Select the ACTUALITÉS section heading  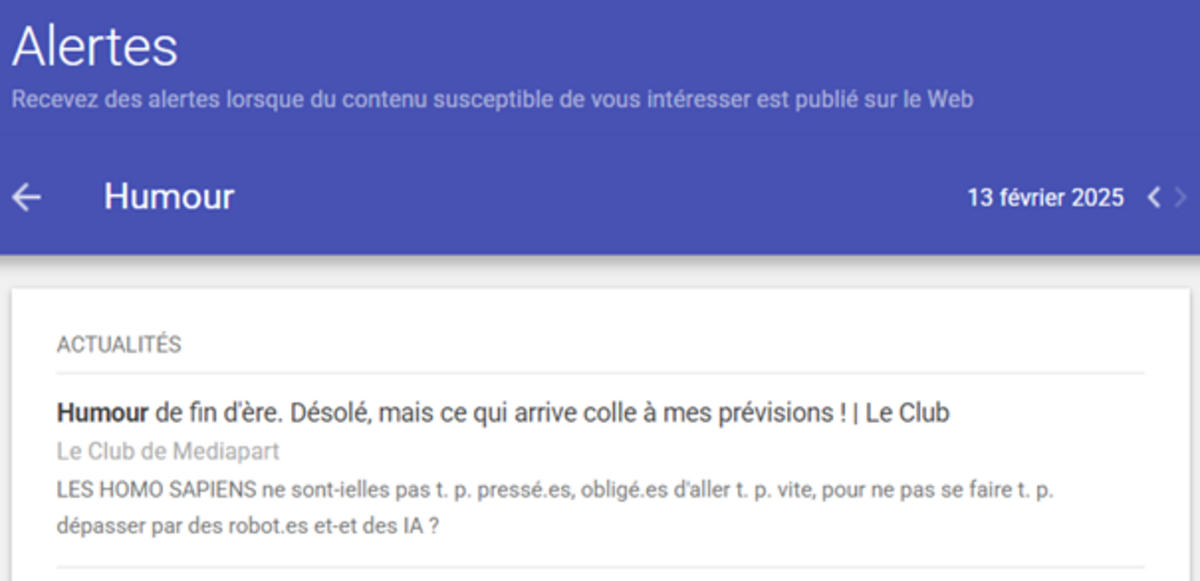[x=119, y=344]
